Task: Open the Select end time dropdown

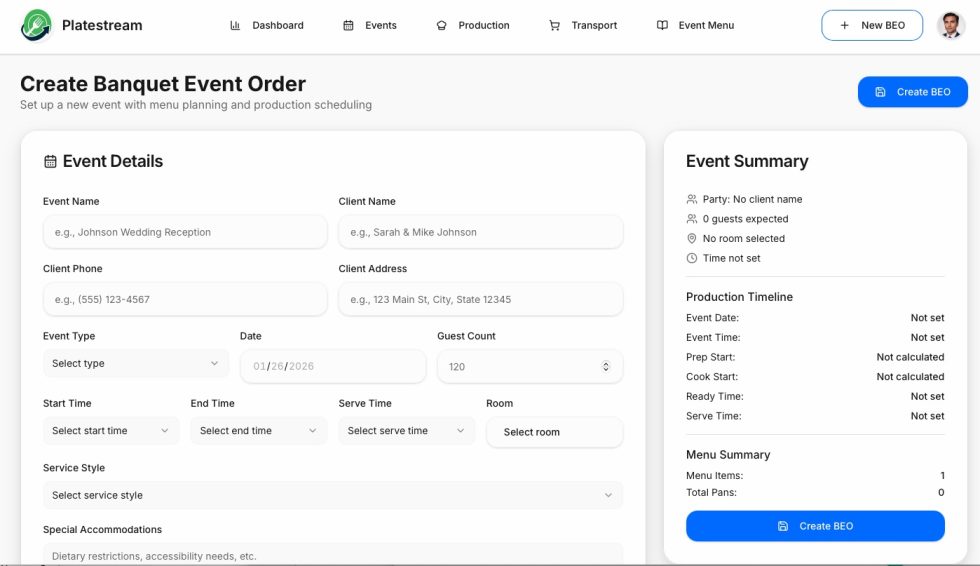Action: click(259, 430)
